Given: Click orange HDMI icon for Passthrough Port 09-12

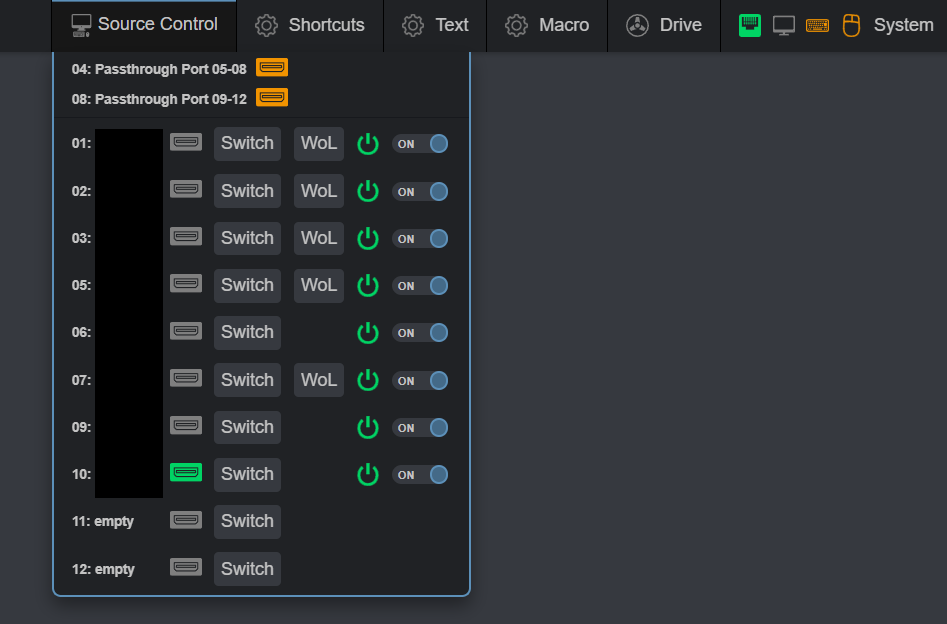Looking at the screenshot, I should point(272,97).
